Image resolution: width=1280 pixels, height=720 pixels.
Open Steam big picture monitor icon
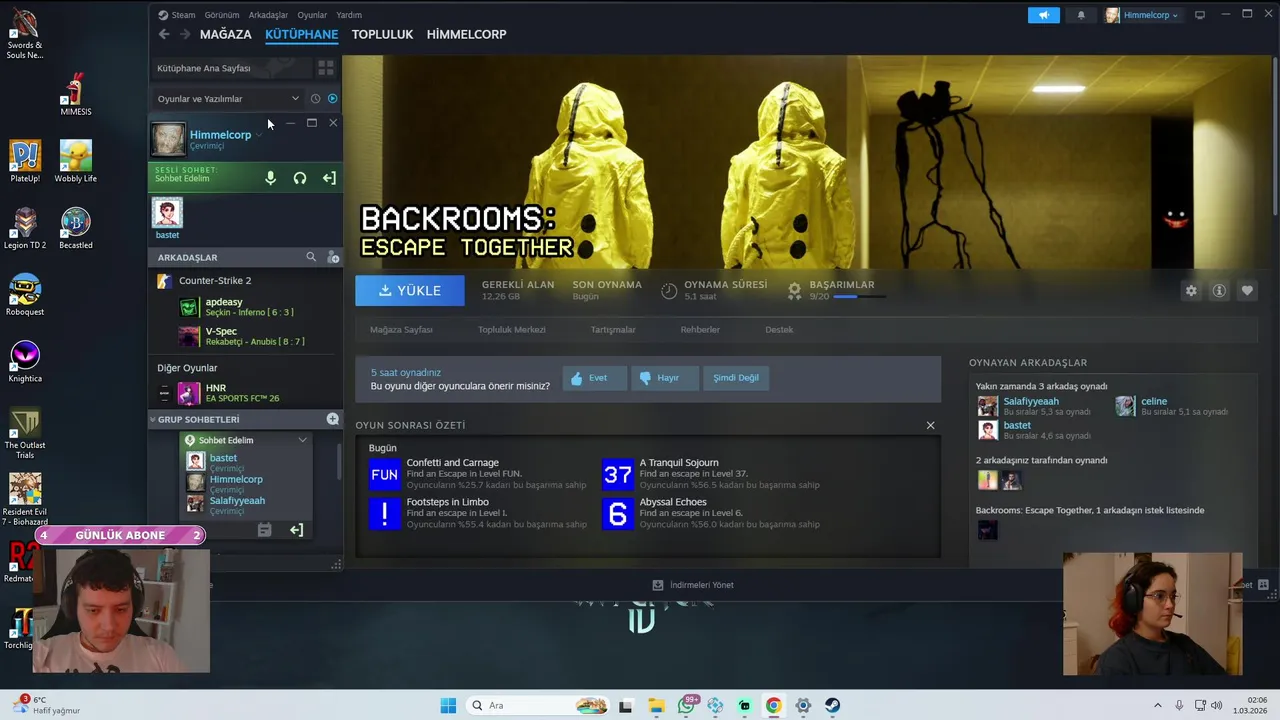click(x=1200, y=15)
